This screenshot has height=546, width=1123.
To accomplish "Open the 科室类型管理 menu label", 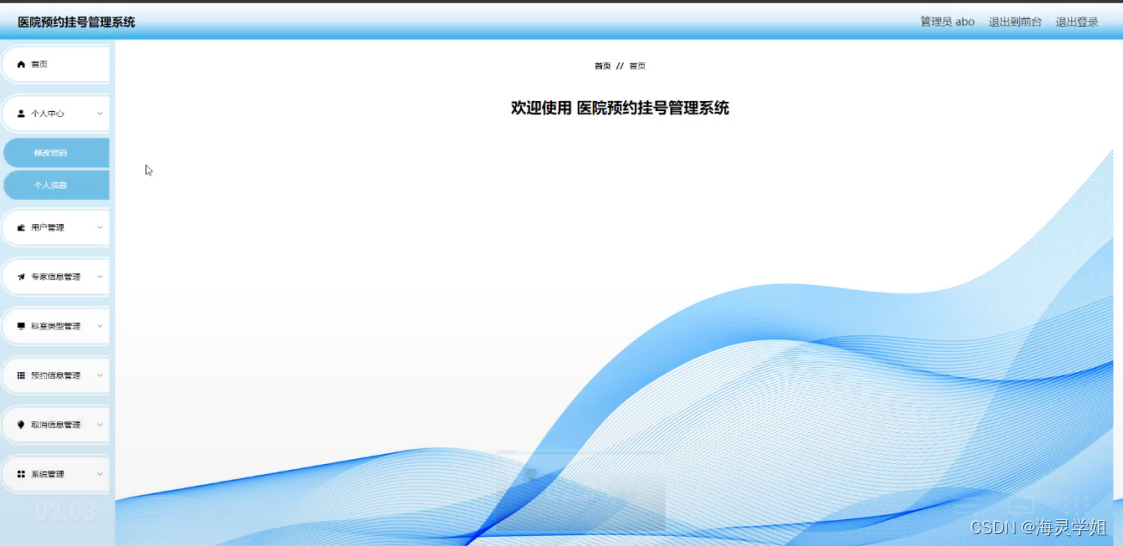I will (56, 326).
